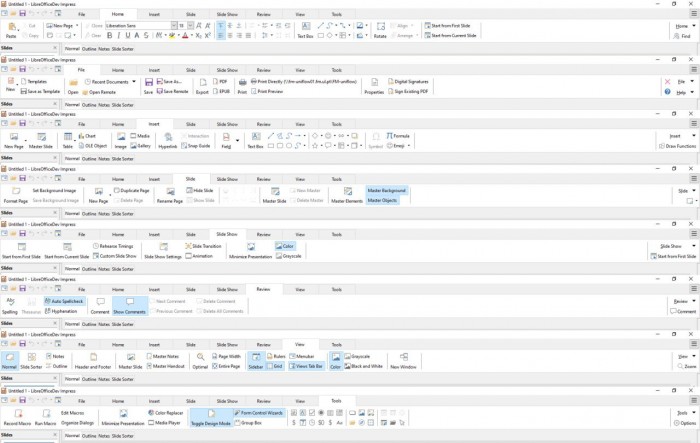Click the Rotate tool in Home ribbon
Image resolution: width=700 pixels, height=443 pixels.
(380, 30)
